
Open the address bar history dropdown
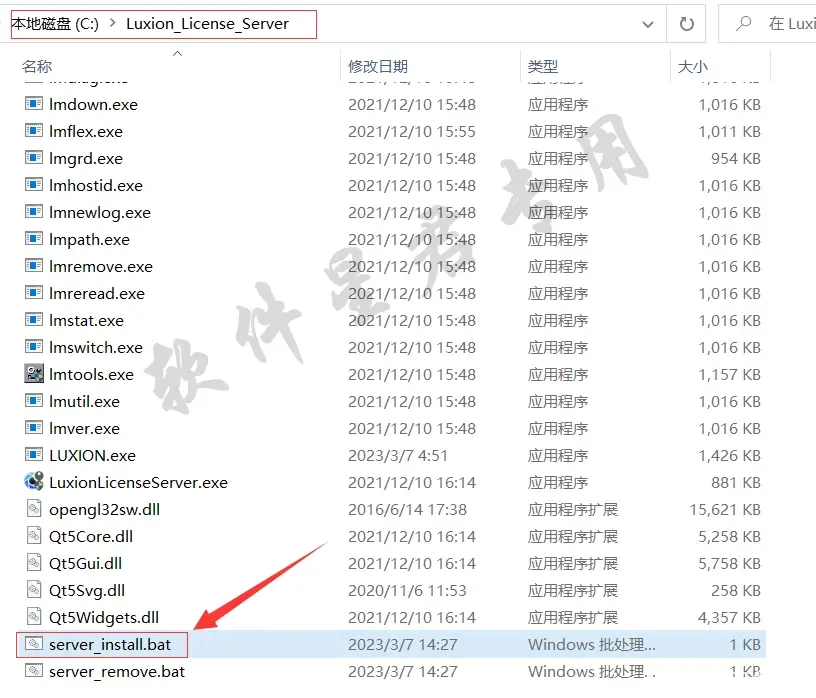[x=647, y=24]
